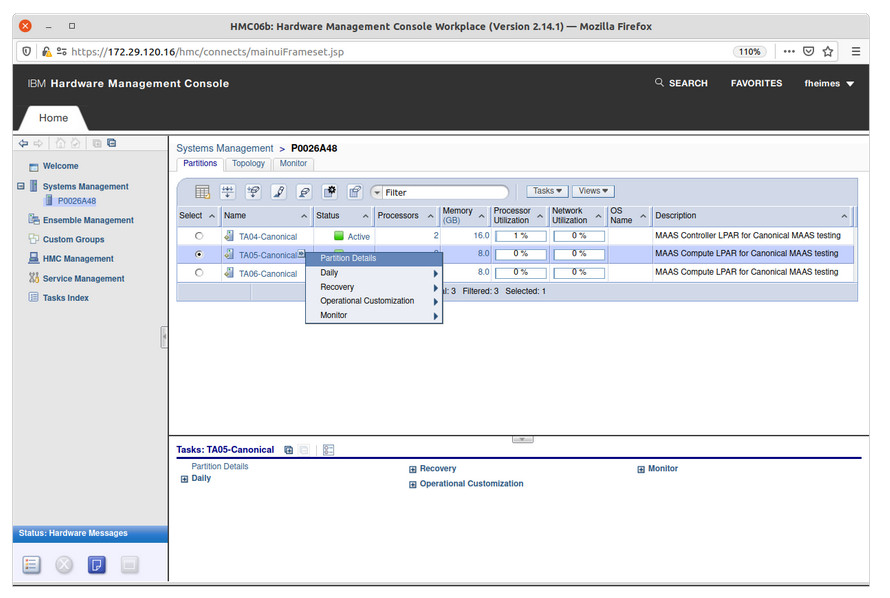Click the Service Management wrench icon
Screen dimensions: 890x598
click(x=33, y=279)
